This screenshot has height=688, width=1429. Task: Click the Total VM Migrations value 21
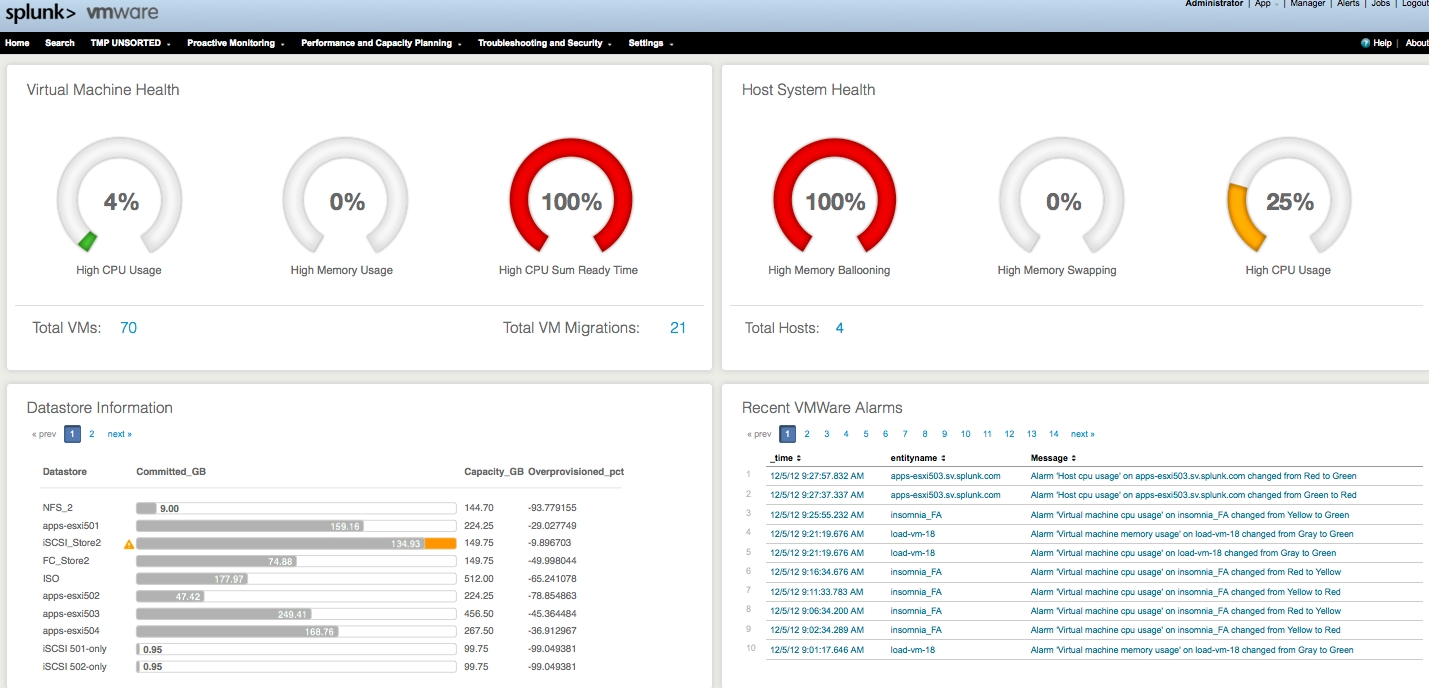[x=678, y=328]
